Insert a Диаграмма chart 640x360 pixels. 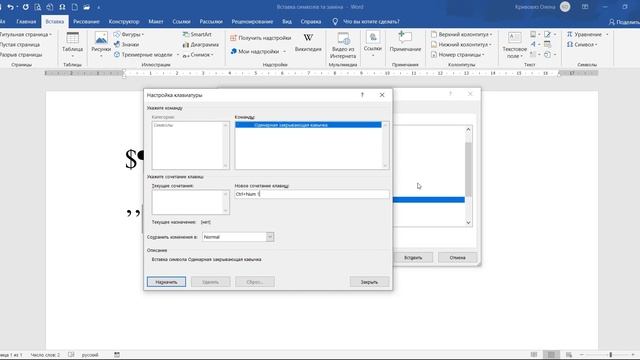coord(200,44)
